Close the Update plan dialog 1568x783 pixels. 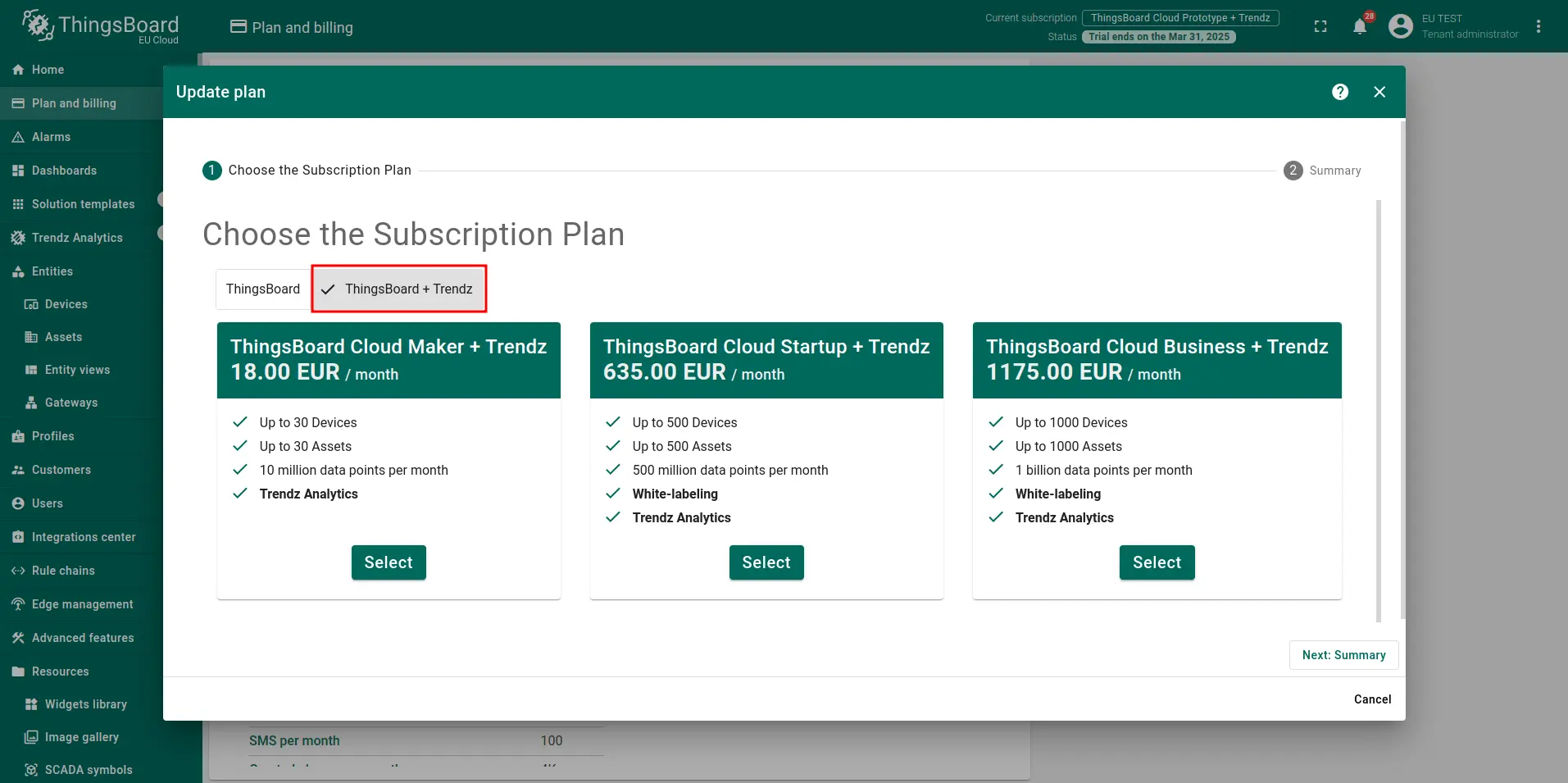(1379, 92)
